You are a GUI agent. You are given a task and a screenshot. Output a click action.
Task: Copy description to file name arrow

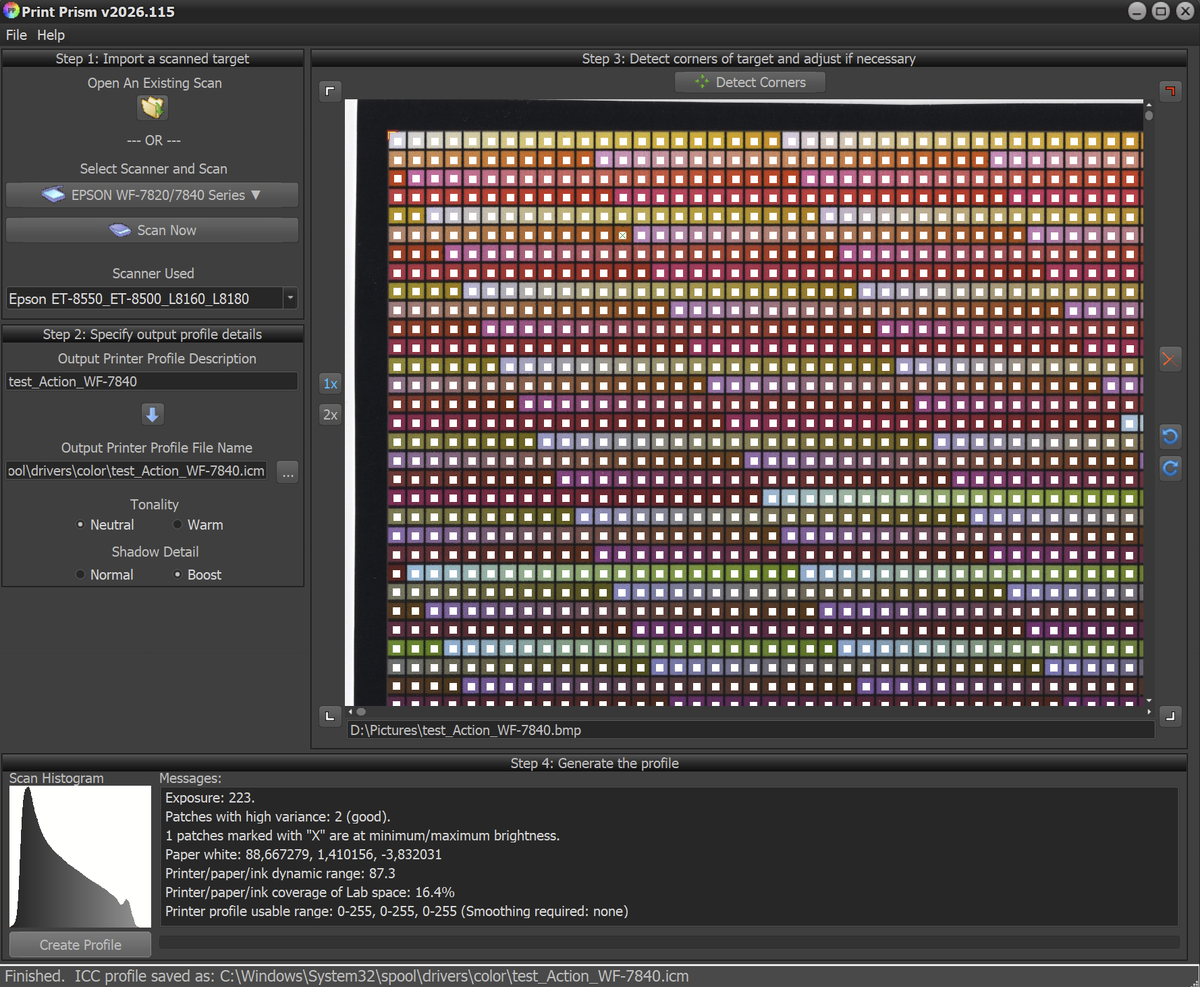(152, 415)
